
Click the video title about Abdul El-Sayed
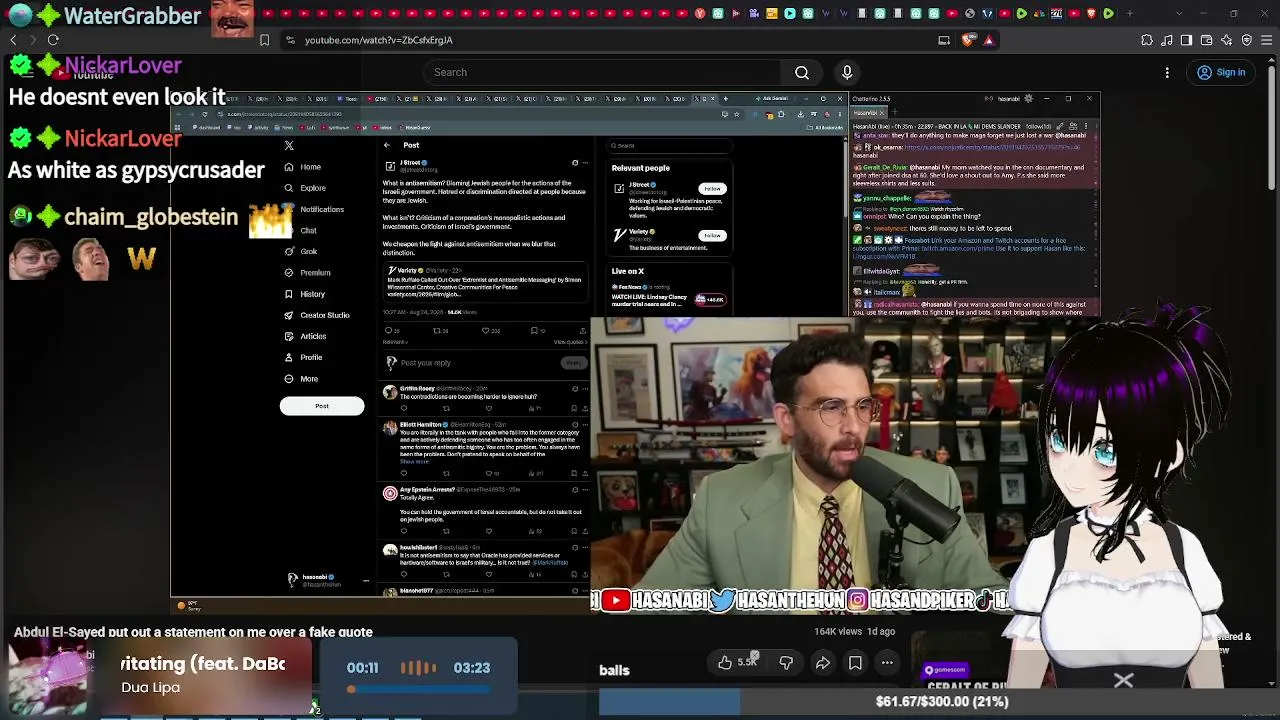[x=193, y=632]
